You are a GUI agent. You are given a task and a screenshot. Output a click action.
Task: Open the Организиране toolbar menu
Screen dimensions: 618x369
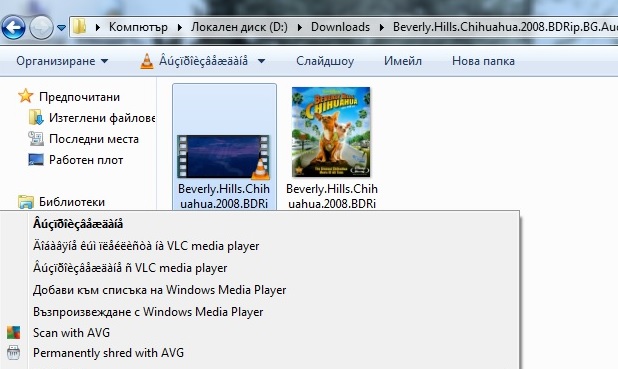(x=62, y=61)
